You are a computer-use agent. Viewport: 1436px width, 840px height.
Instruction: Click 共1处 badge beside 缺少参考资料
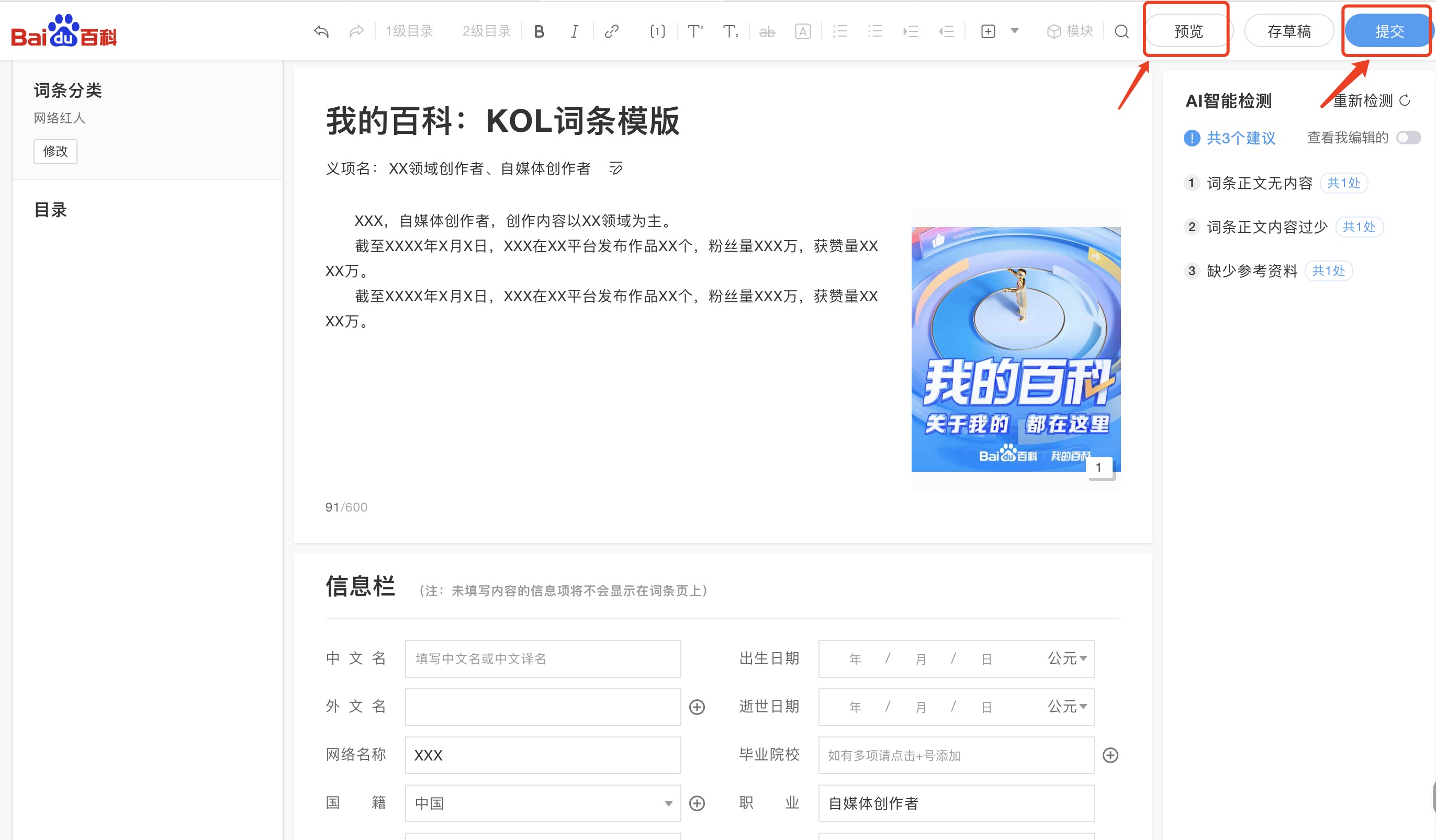click(x=1328, y=270)
